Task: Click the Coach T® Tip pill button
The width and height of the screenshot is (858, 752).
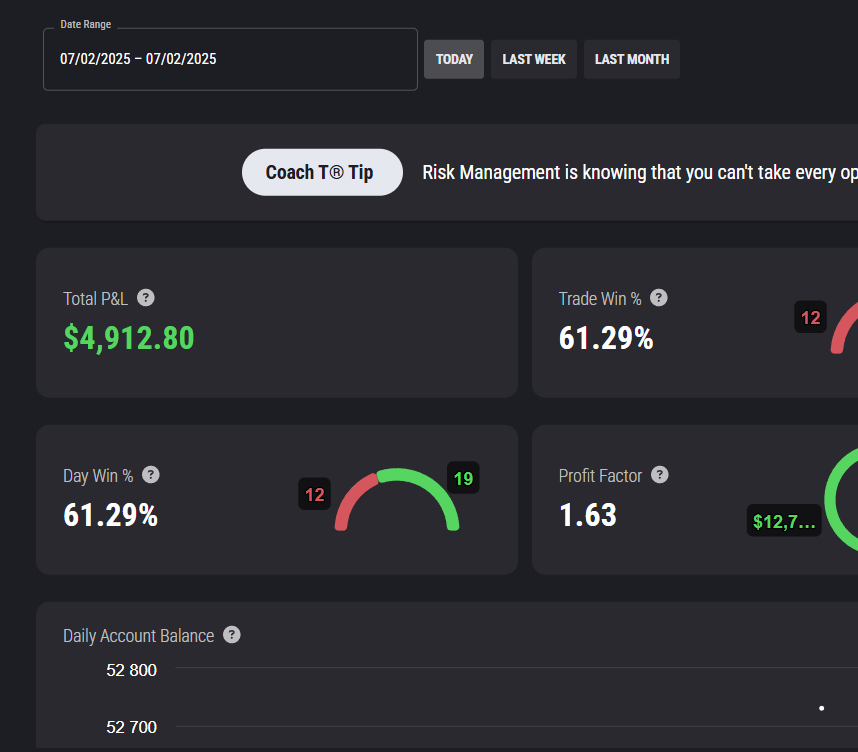Action: click(322, 172)
